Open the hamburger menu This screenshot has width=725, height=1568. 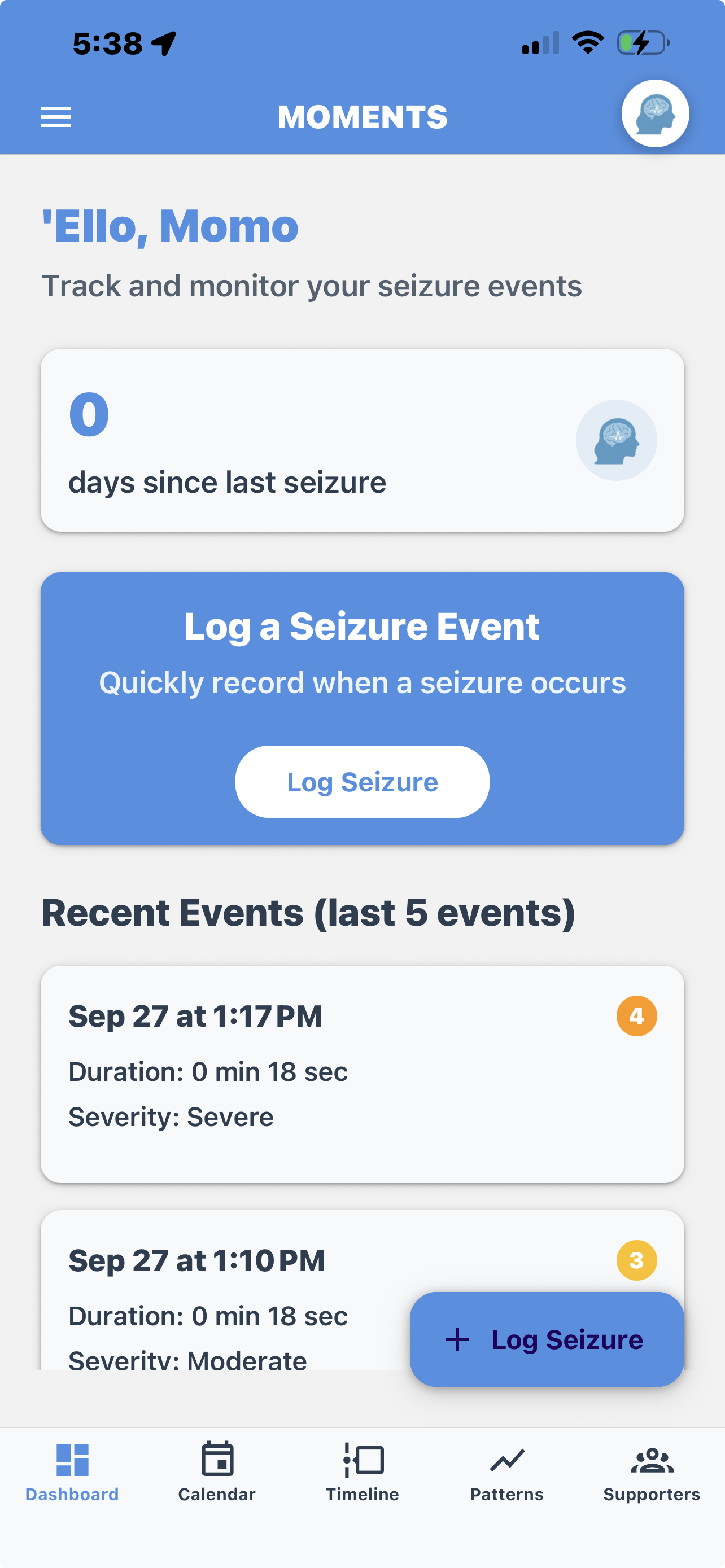pos(56,117)
